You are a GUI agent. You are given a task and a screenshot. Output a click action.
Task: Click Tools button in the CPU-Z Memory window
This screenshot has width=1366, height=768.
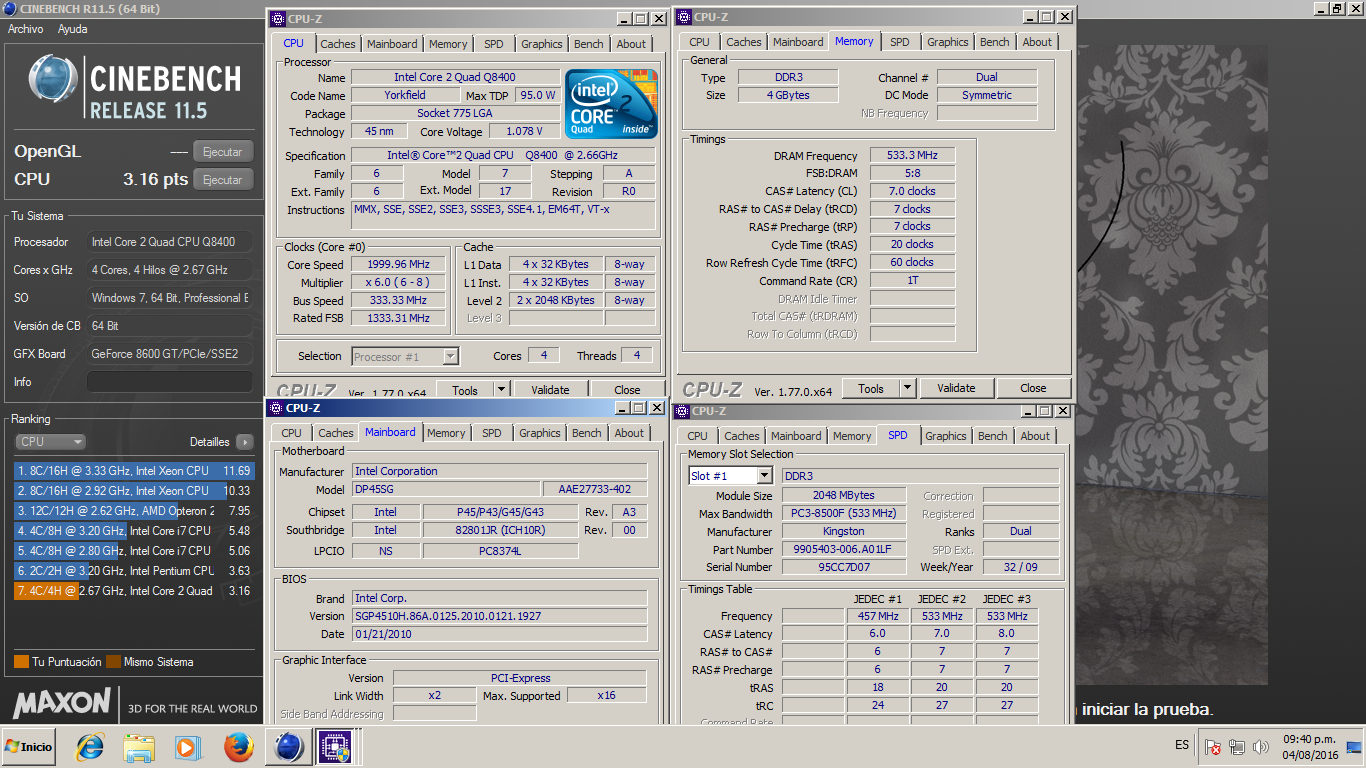871,388
